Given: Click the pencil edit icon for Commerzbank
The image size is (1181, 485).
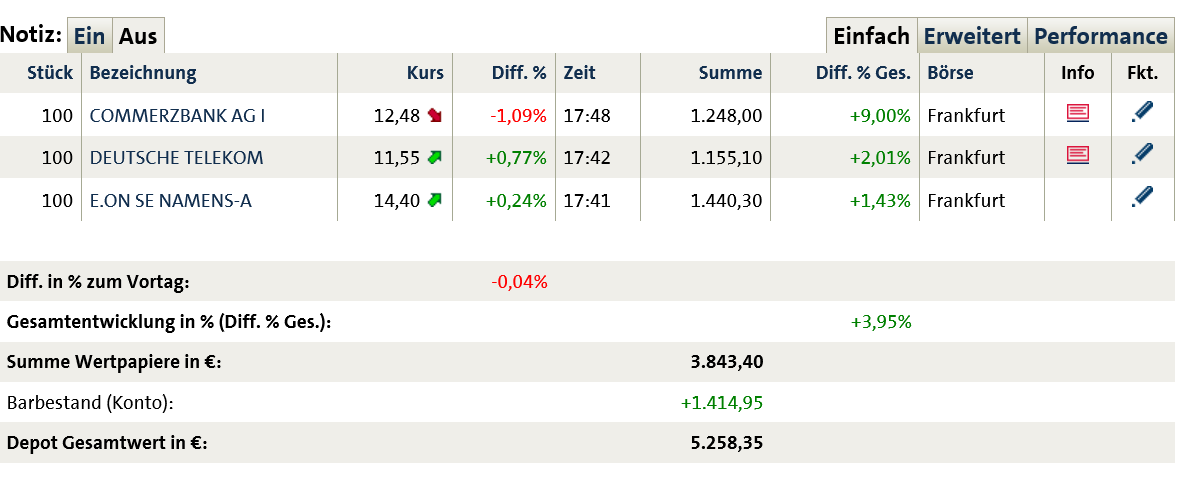Looking at the screenshot, I should [x=1142, y=112].
